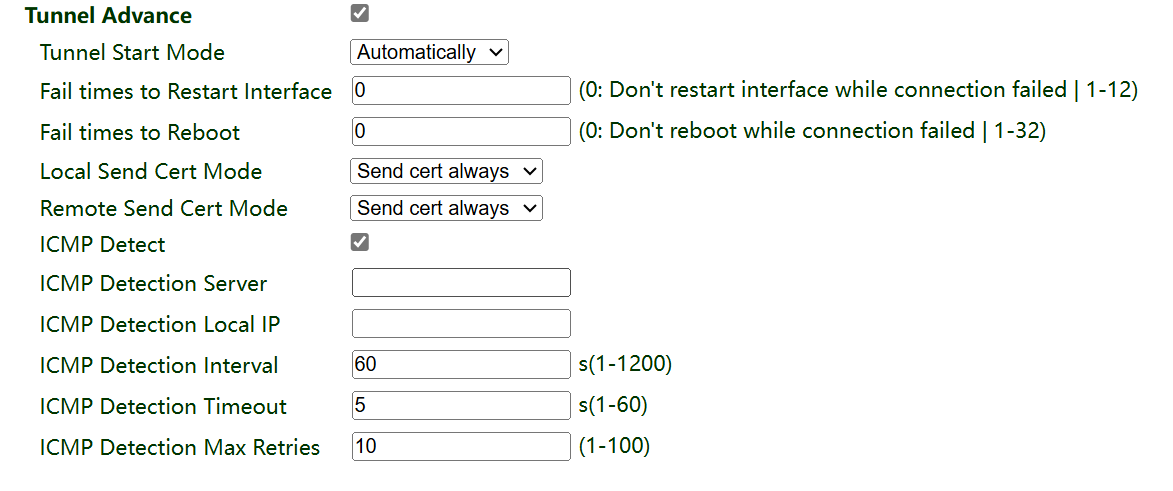Viewport: 1173px width, 491px height.
Task: Open the Remote Send Cert Mode dropdown
Action: 446,208
